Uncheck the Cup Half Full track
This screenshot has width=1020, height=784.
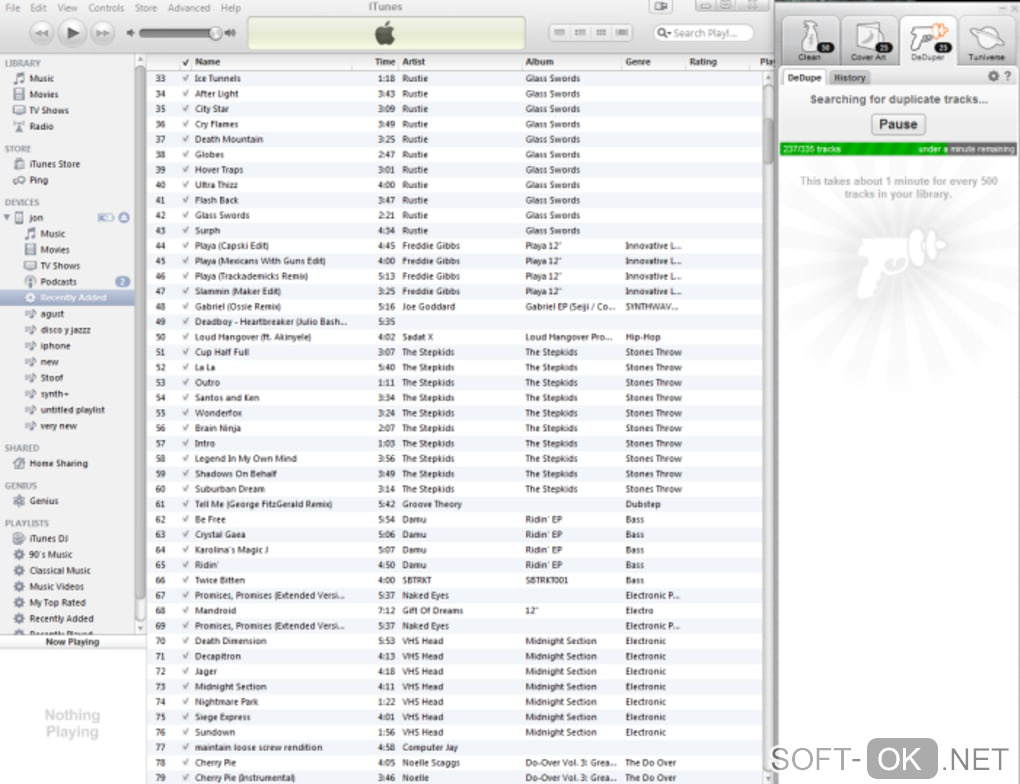click(185, 352)
